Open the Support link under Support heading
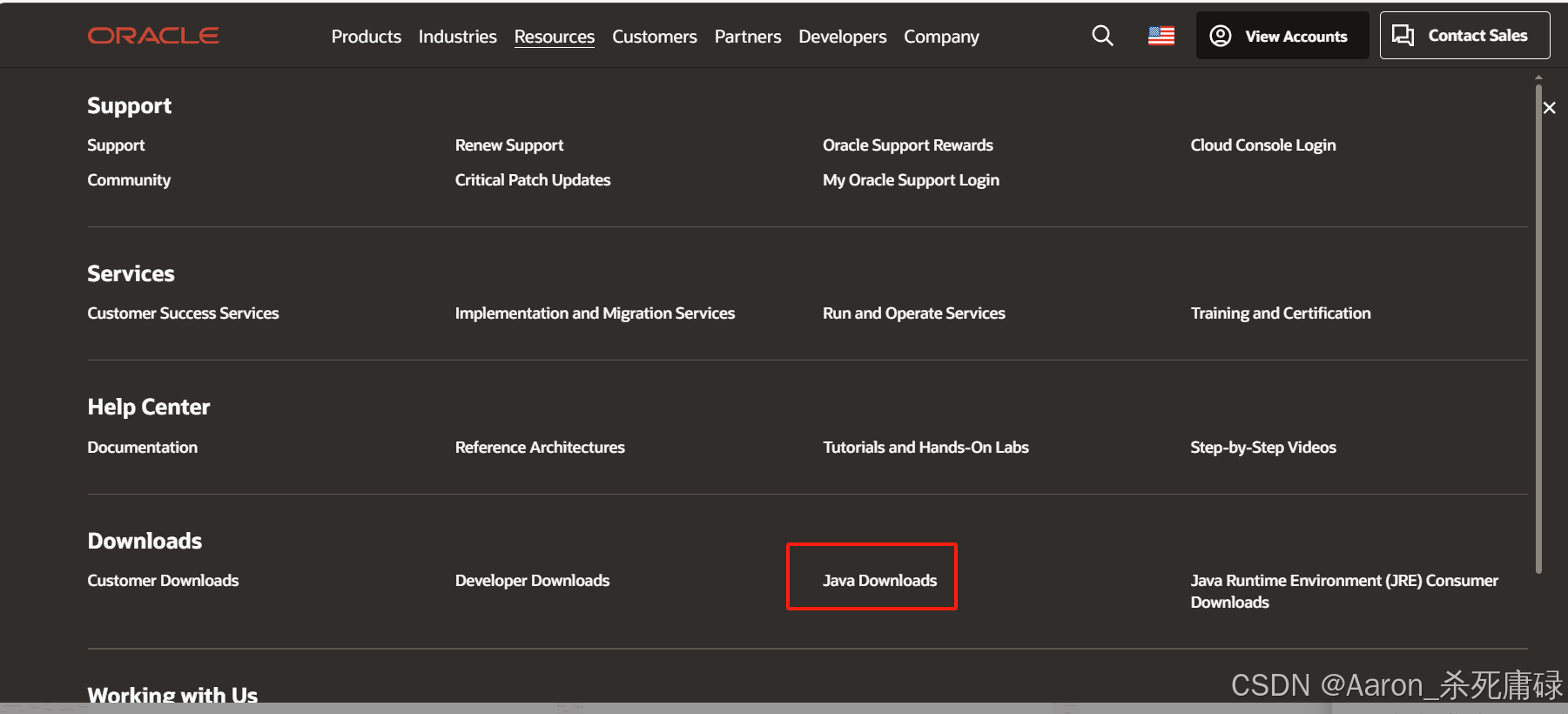 pyautogui.click(x=116, y=145)
